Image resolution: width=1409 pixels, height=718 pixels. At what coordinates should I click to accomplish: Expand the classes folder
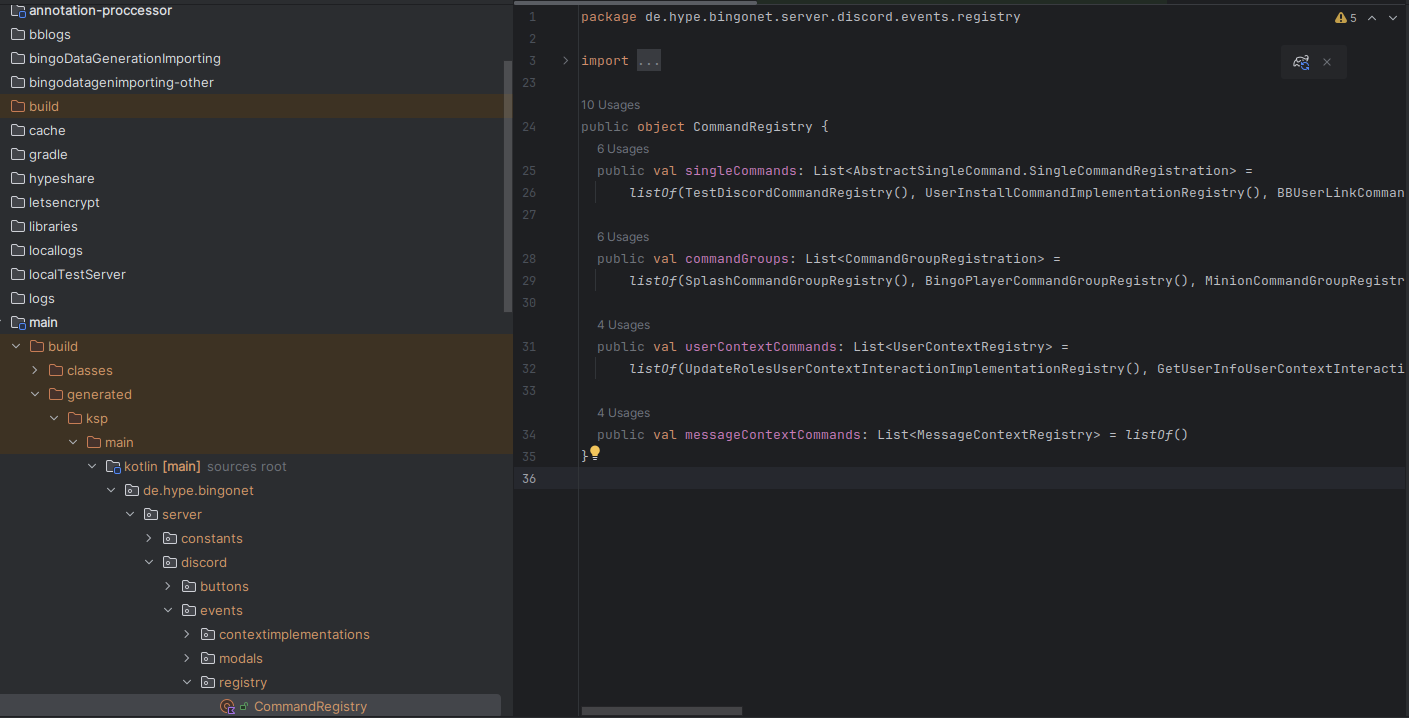coord(35,370)
